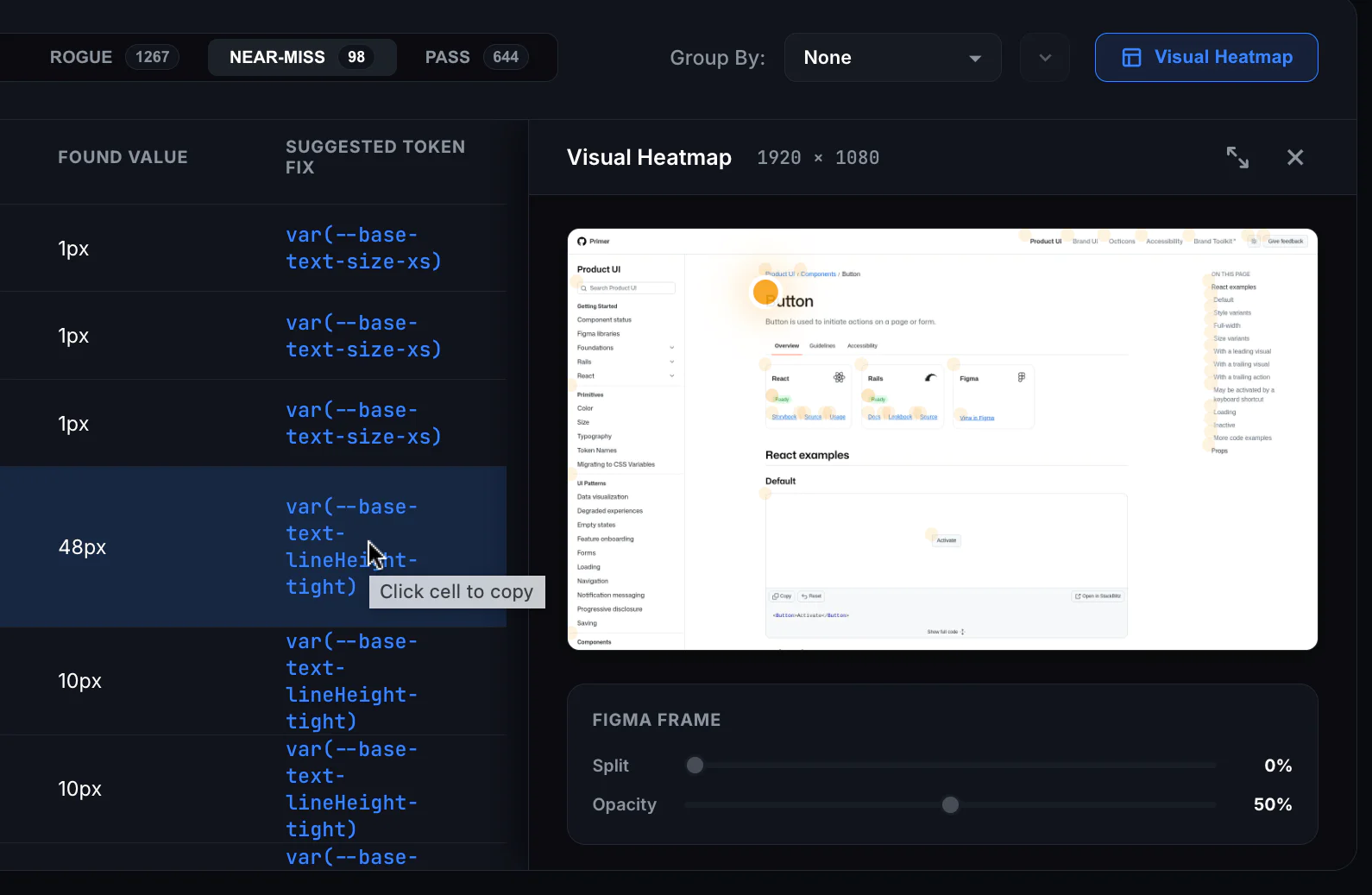Click the 644 count badge on PASS
This screenshot has height=895, width=1372.
pos(506,57)
